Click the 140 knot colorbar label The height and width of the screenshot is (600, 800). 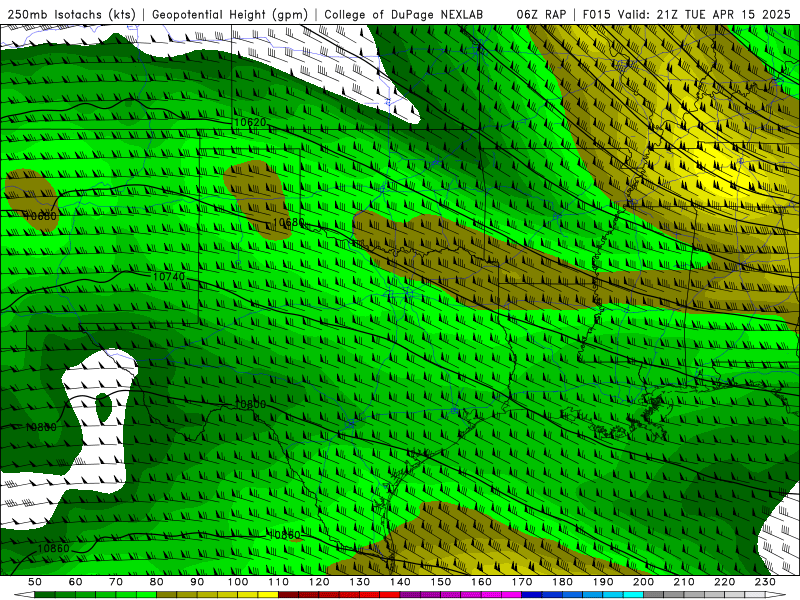(400, 582)
